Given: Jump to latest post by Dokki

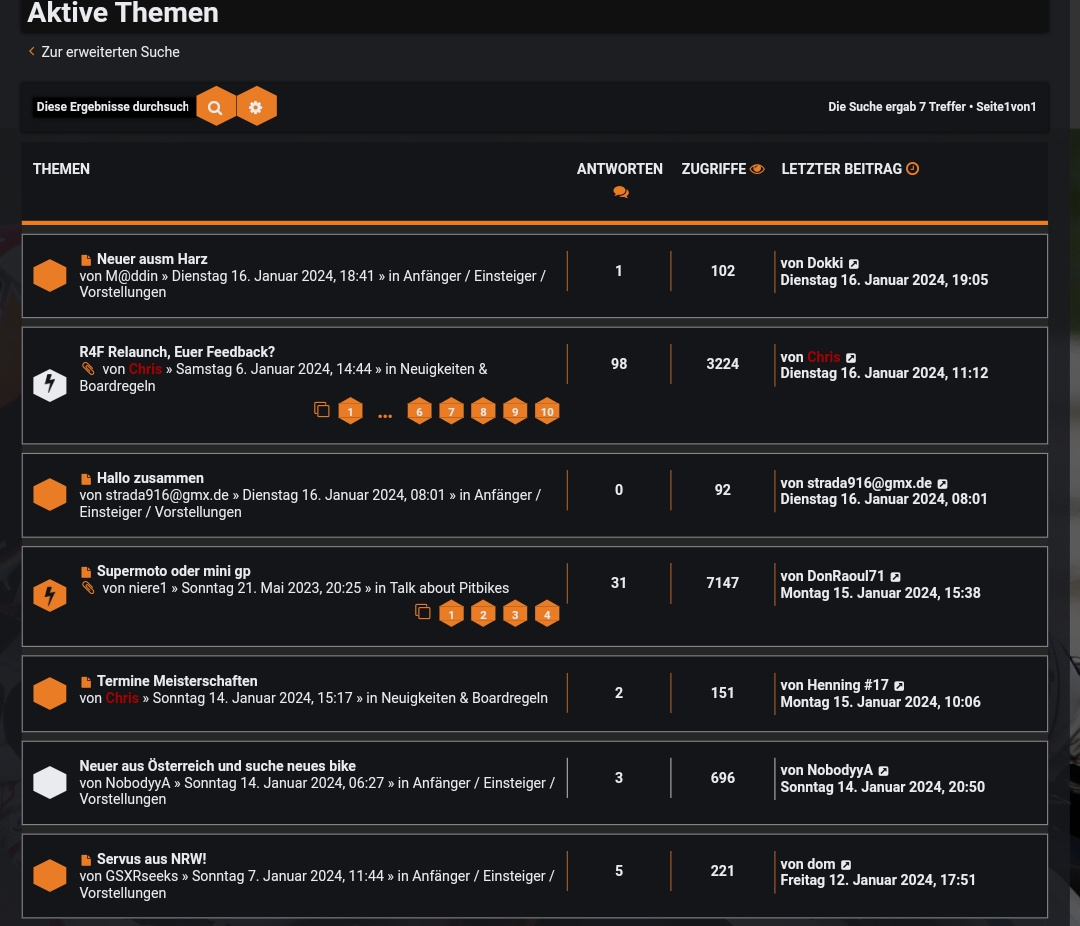Looking at the screenshot, I should (854, 264).
